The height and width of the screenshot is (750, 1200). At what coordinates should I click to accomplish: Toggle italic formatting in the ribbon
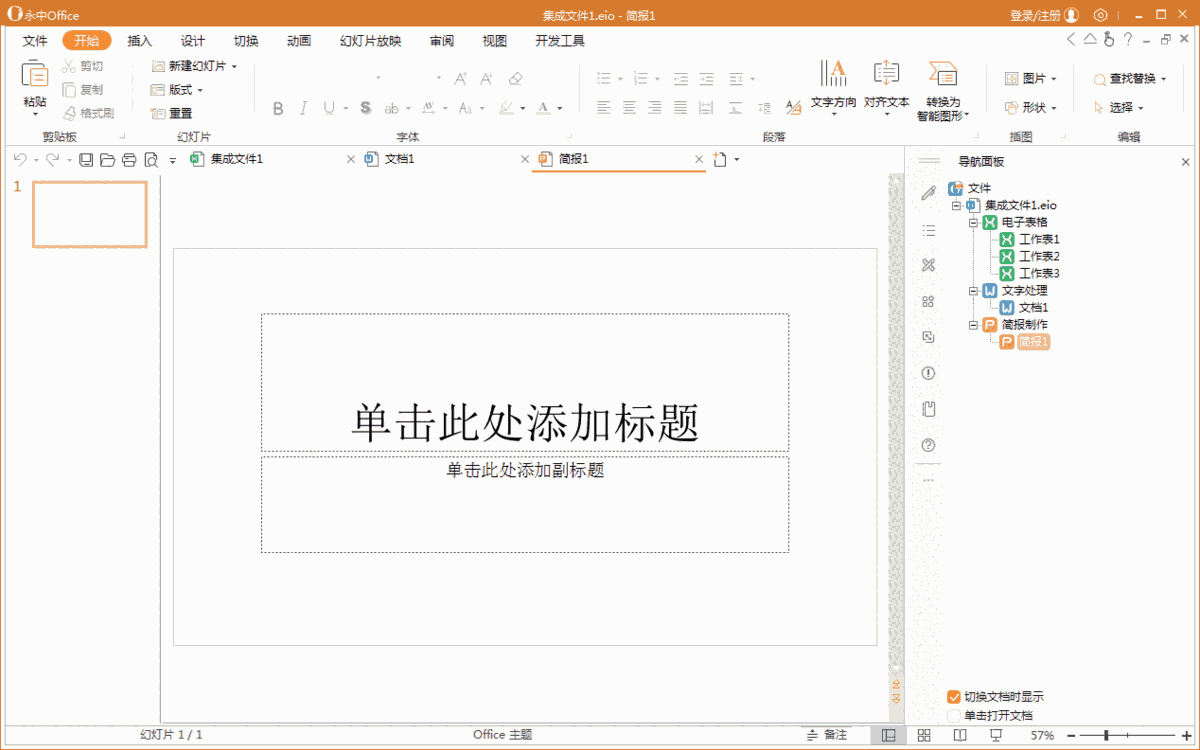303,110
